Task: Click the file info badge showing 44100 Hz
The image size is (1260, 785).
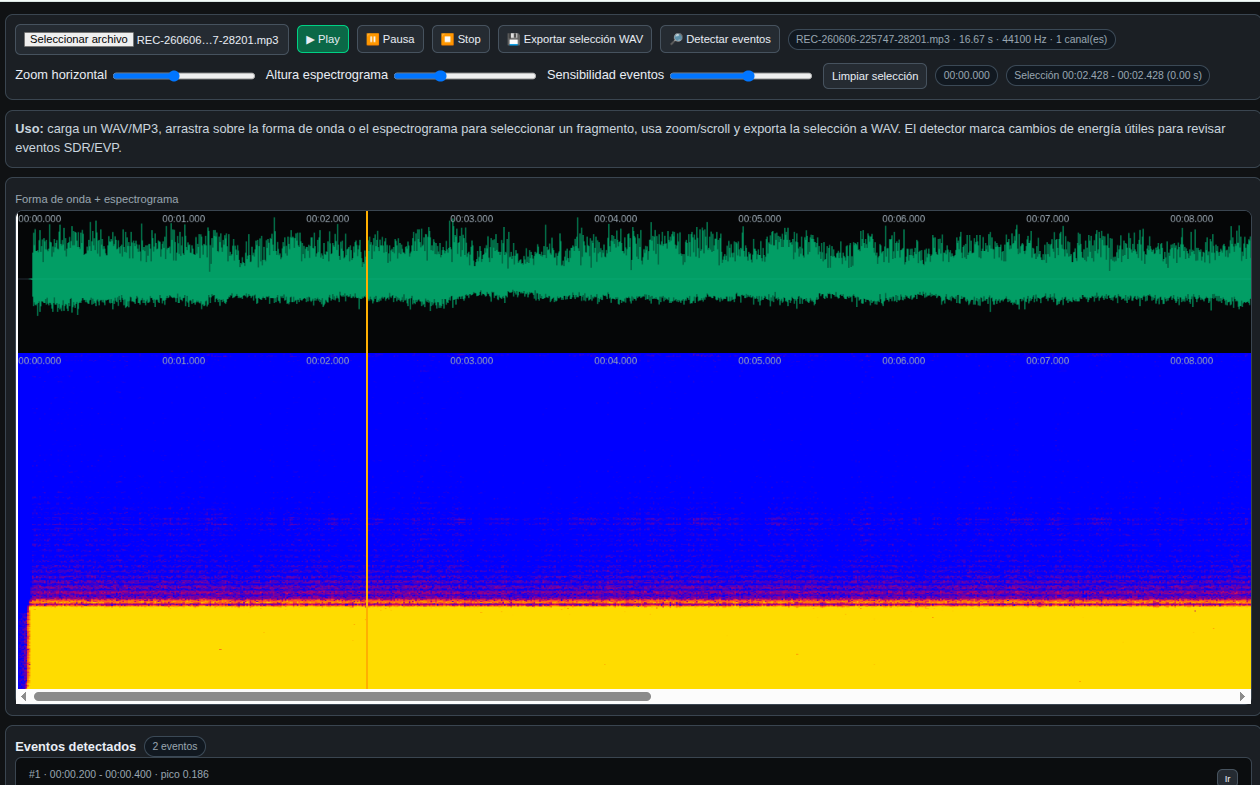Action: point(952,39)
